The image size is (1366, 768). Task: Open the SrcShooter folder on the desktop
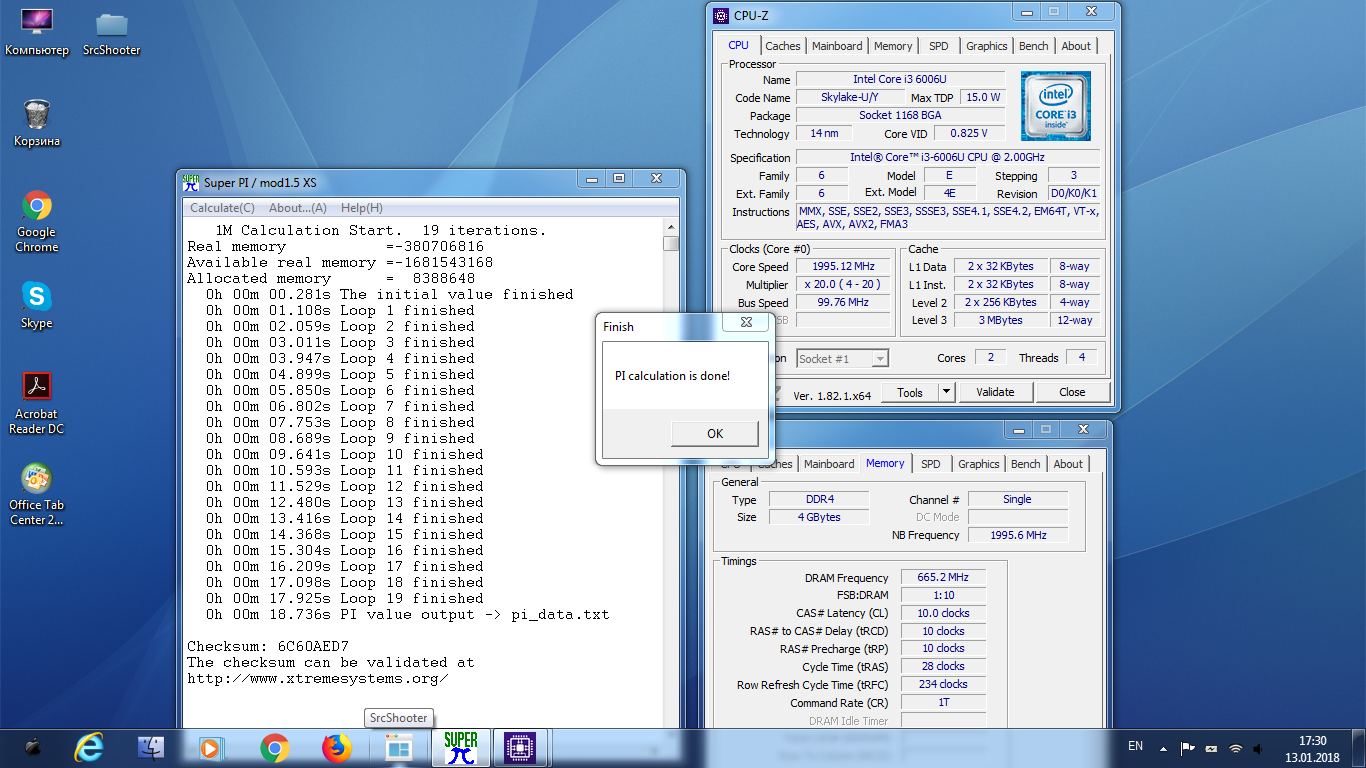click(x=112, y=32)
